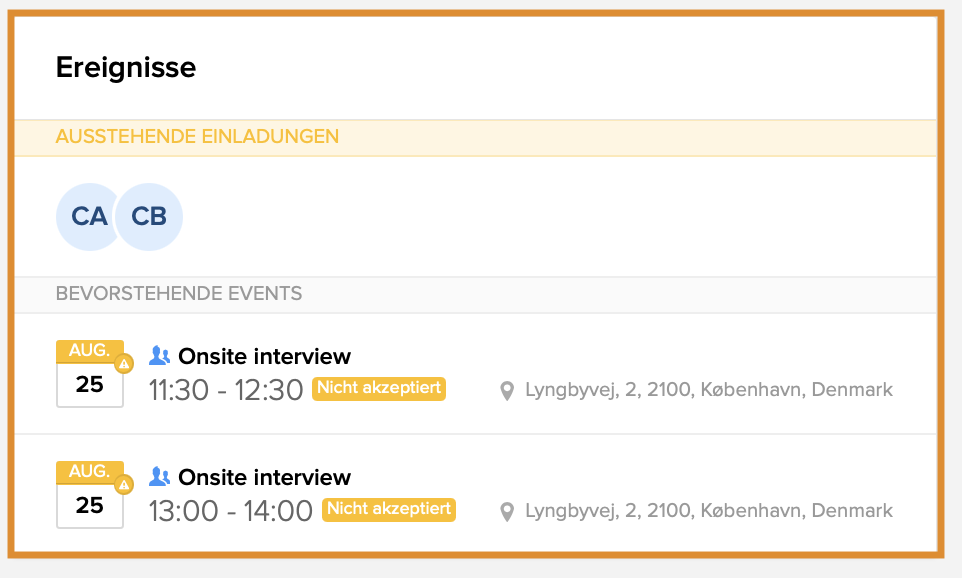
Task: Click the location pin of the 11:30 event
Action: click(x=507, y=390)
